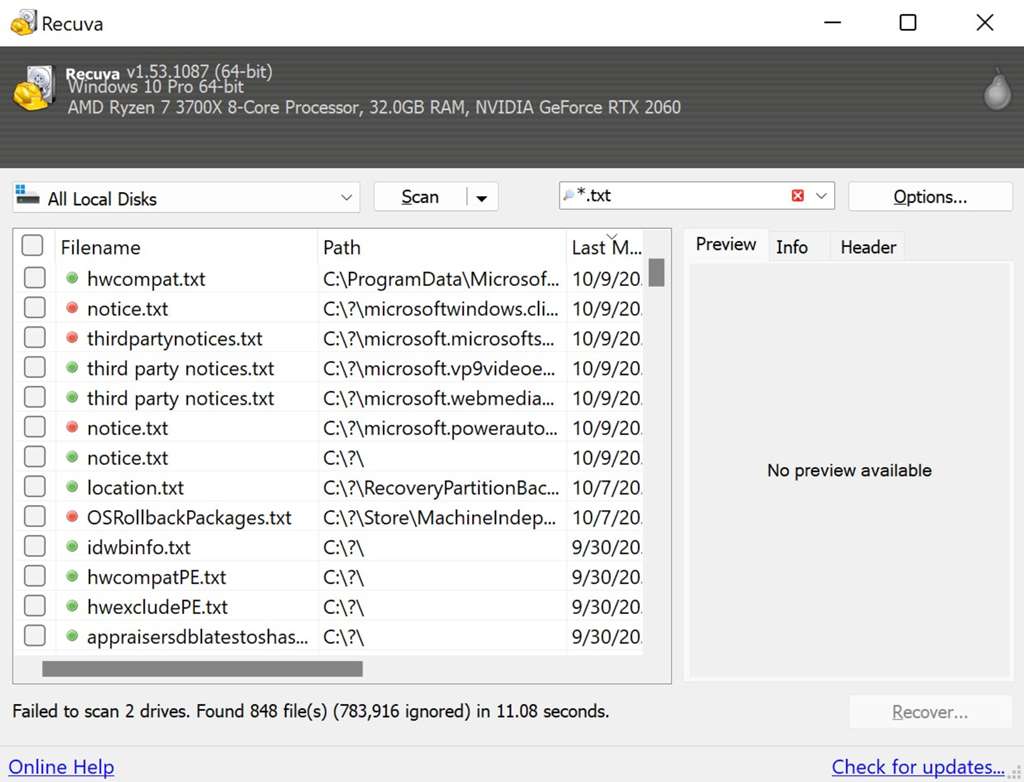Open the Online Help link
Image resolution: width=1024 pixels, height=782 pixels.
tap(61, 767)
